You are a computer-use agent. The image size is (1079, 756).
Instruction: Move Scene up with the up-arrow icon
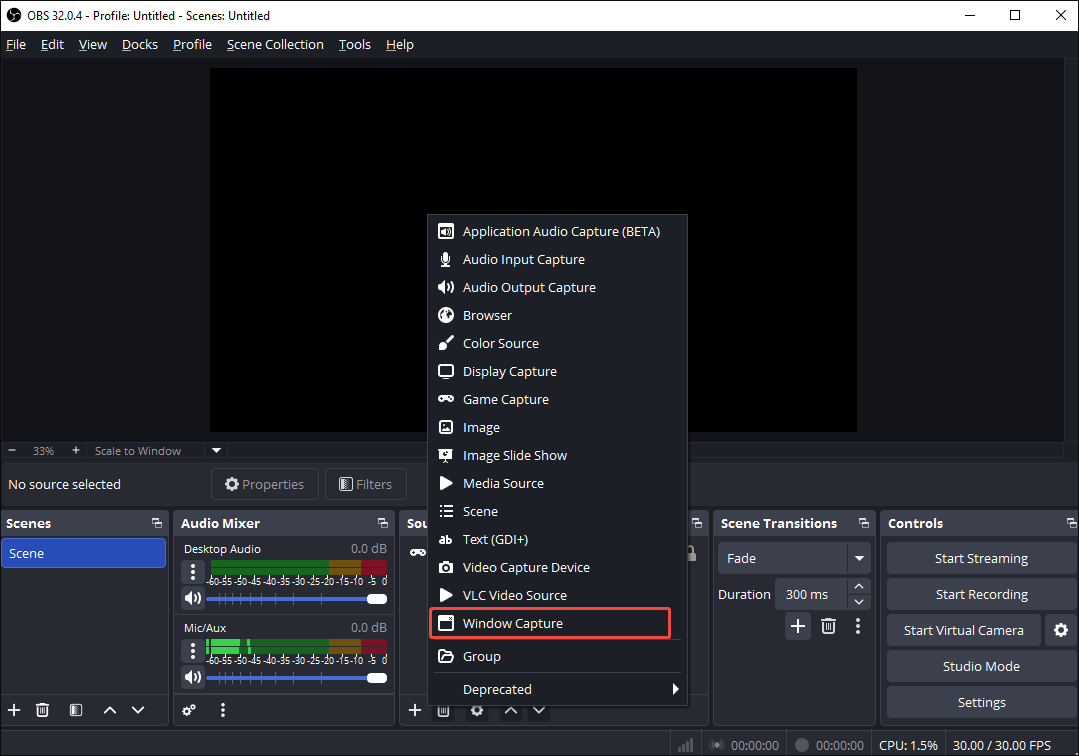pos(109,710)
